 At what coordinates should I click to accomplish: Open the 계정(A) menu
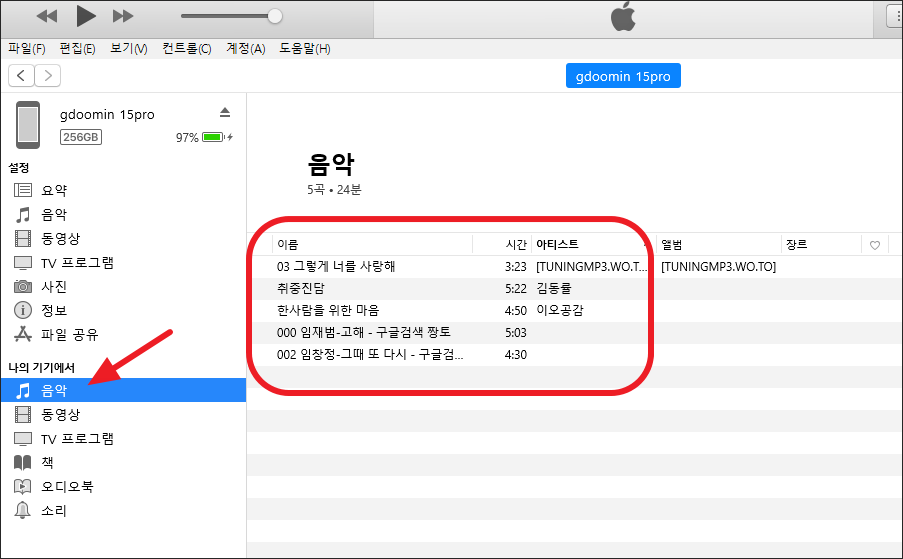click(246, 49)
